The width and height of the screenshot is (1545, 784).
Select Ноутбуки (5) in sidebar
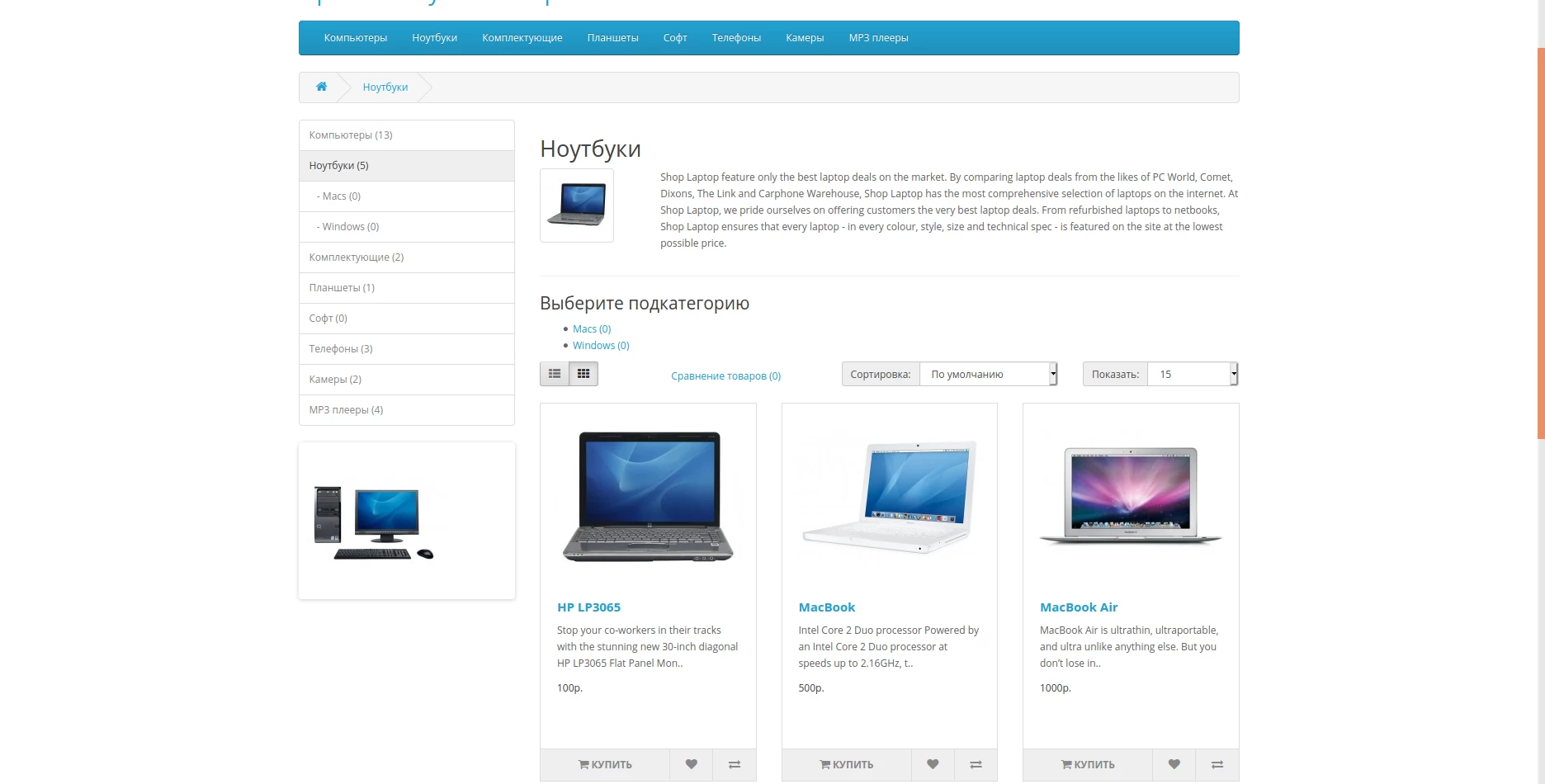click(x=407, y=166)
